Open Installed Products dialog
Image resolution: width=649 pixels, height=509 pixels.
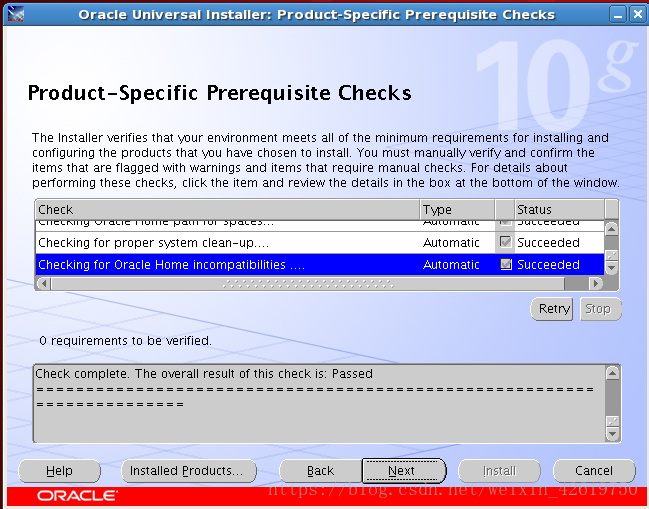click(x=189, y=471)
